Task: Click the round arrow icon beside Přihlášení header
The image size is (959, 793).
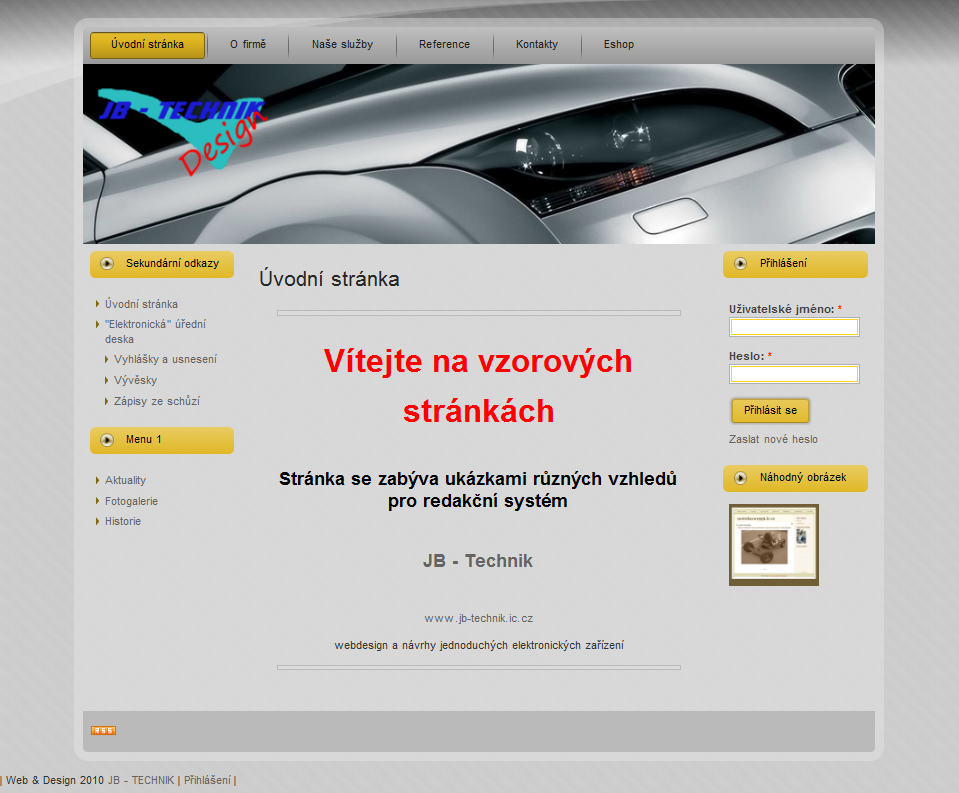Action: coord(741,264)
